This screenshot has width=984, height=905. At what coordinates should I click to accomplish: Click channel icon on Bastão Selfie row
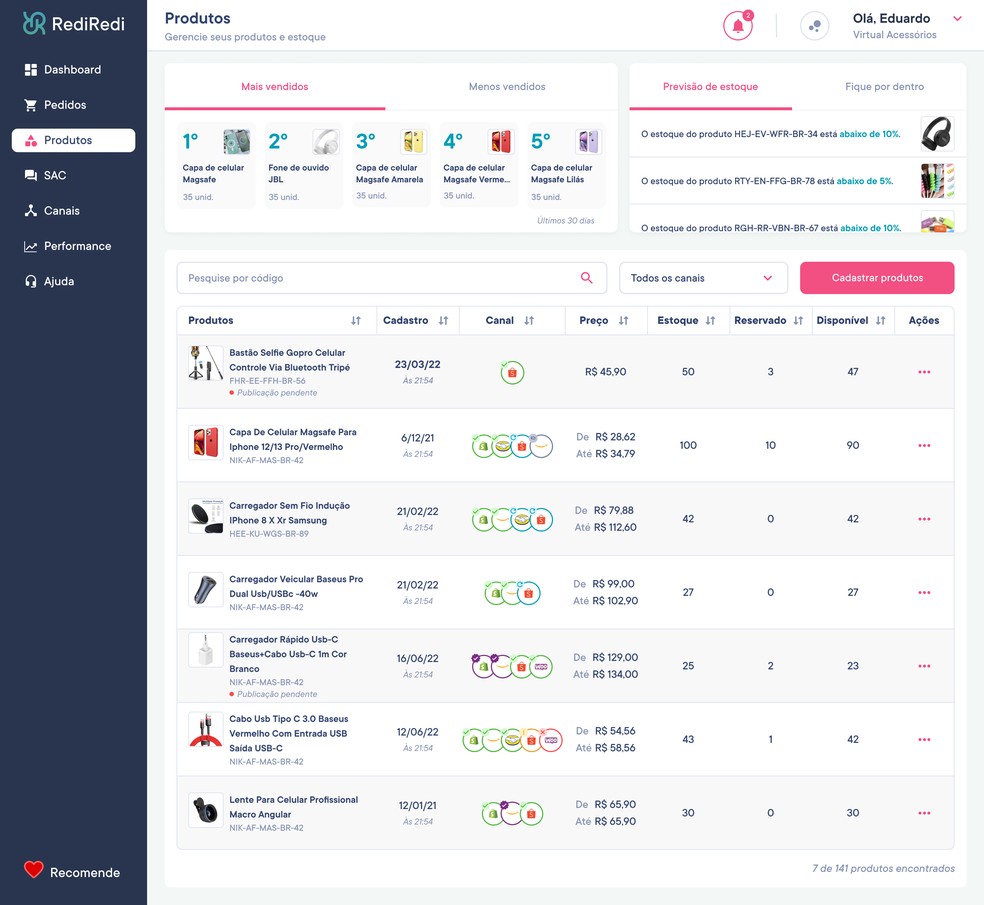click(x=512, y=372)
